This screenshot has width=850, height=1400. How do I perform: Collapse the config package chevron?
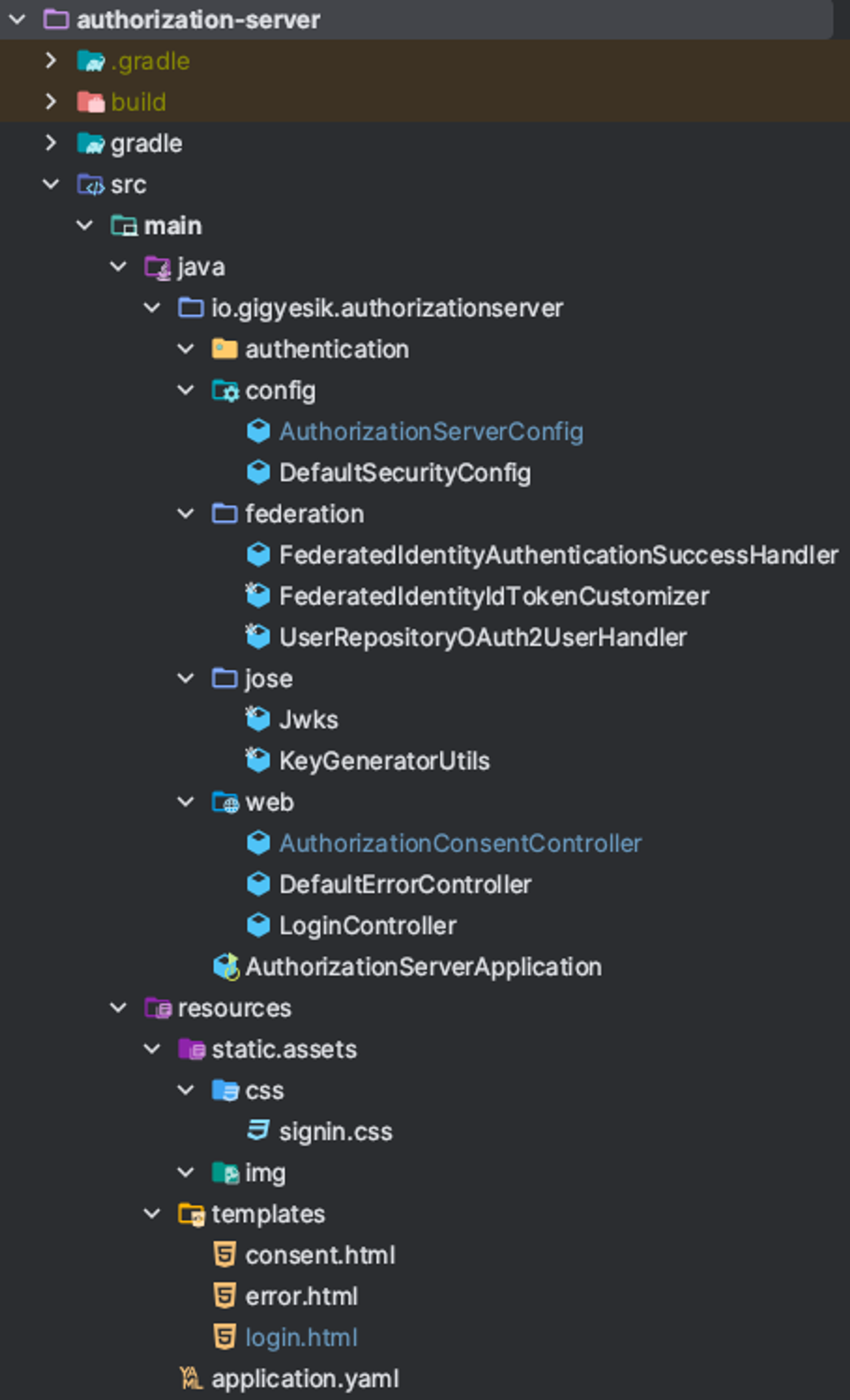[x=186, y=390]
